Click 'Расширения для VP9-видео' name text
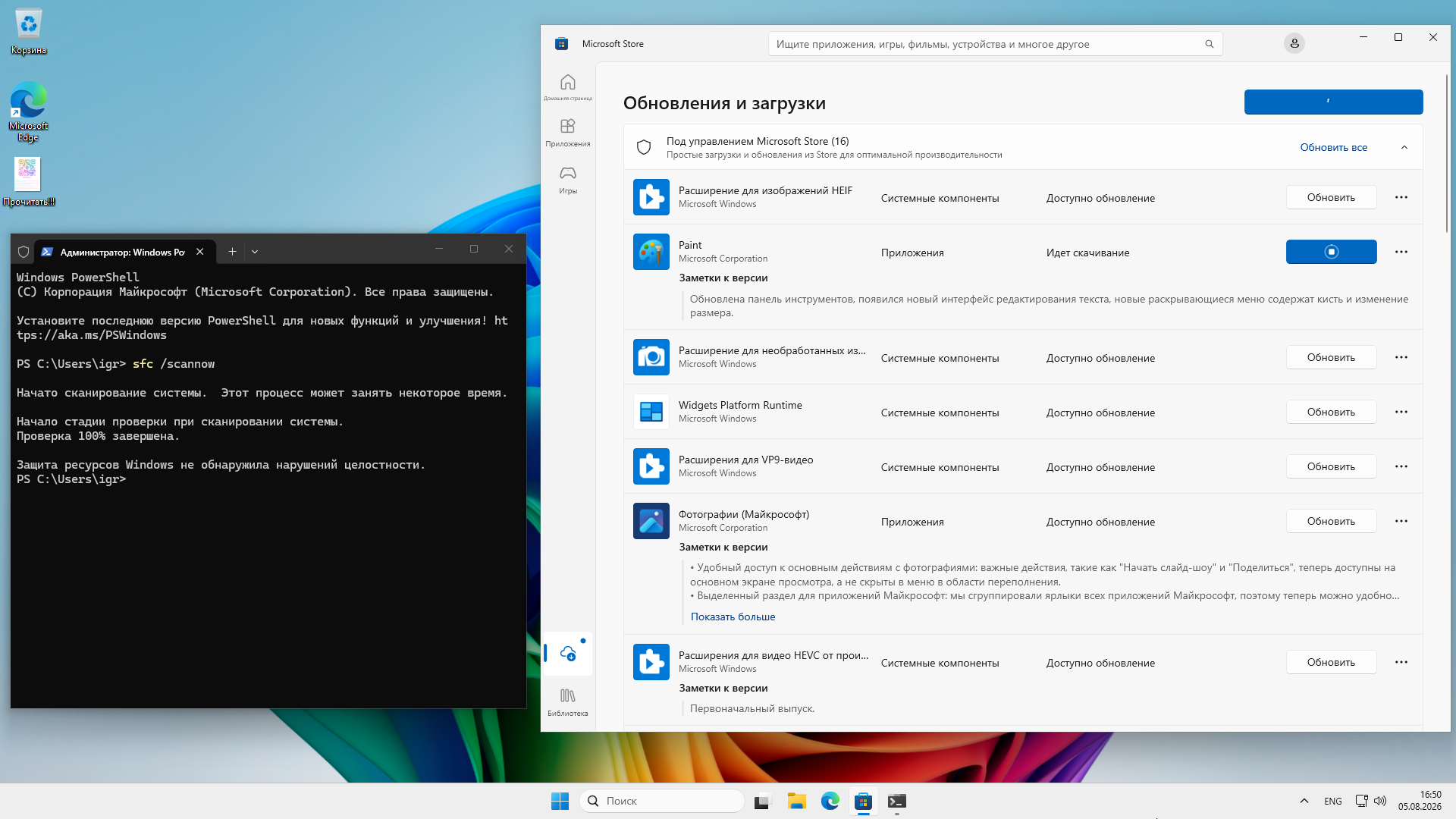Image resolution: width=1456 pixels, height=819 pixels. 745,460
